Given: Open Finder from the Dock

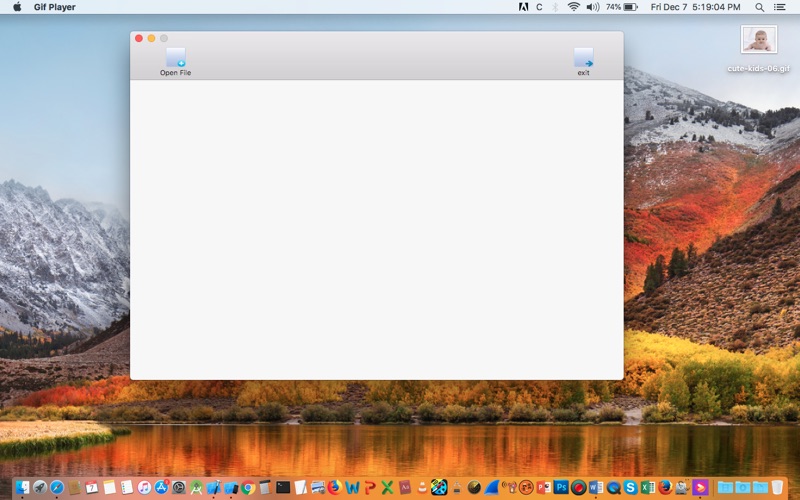Looking at the screenshot, I should (22, 487).
